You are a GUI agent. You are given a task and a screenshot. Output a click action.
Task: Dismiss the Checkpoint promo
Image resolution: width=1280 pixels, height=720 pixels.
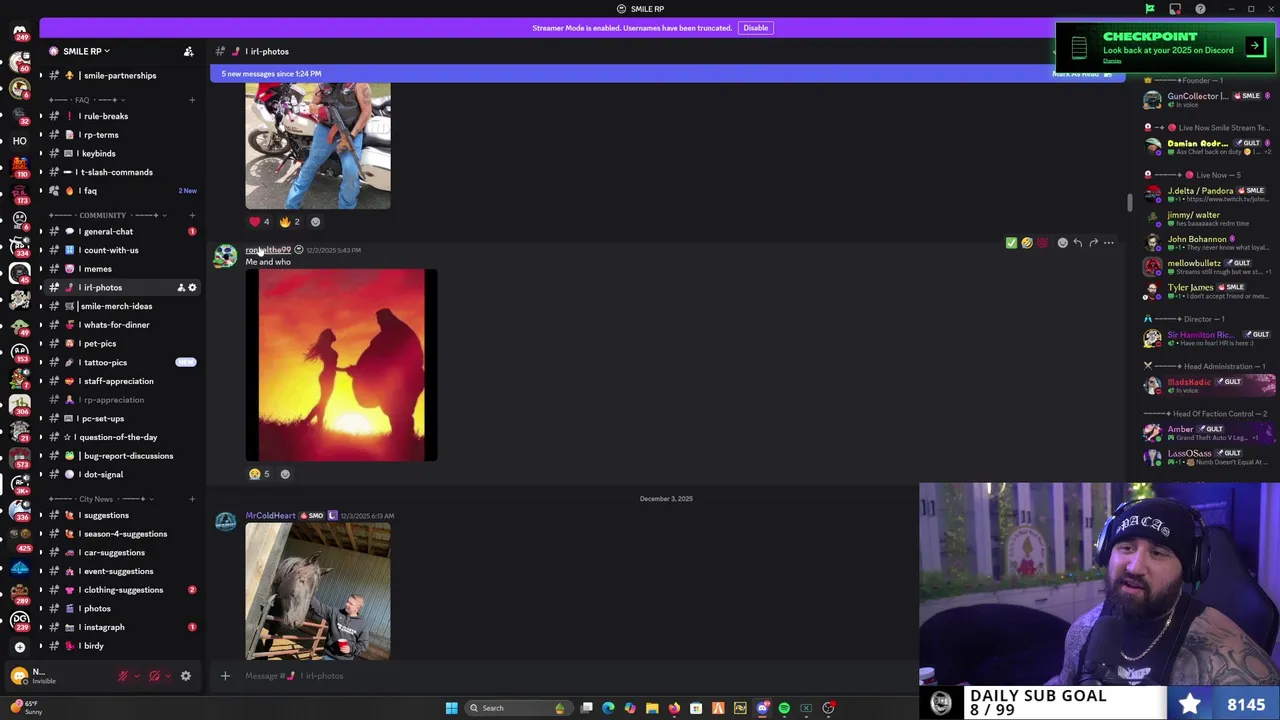pos(1112,61)
